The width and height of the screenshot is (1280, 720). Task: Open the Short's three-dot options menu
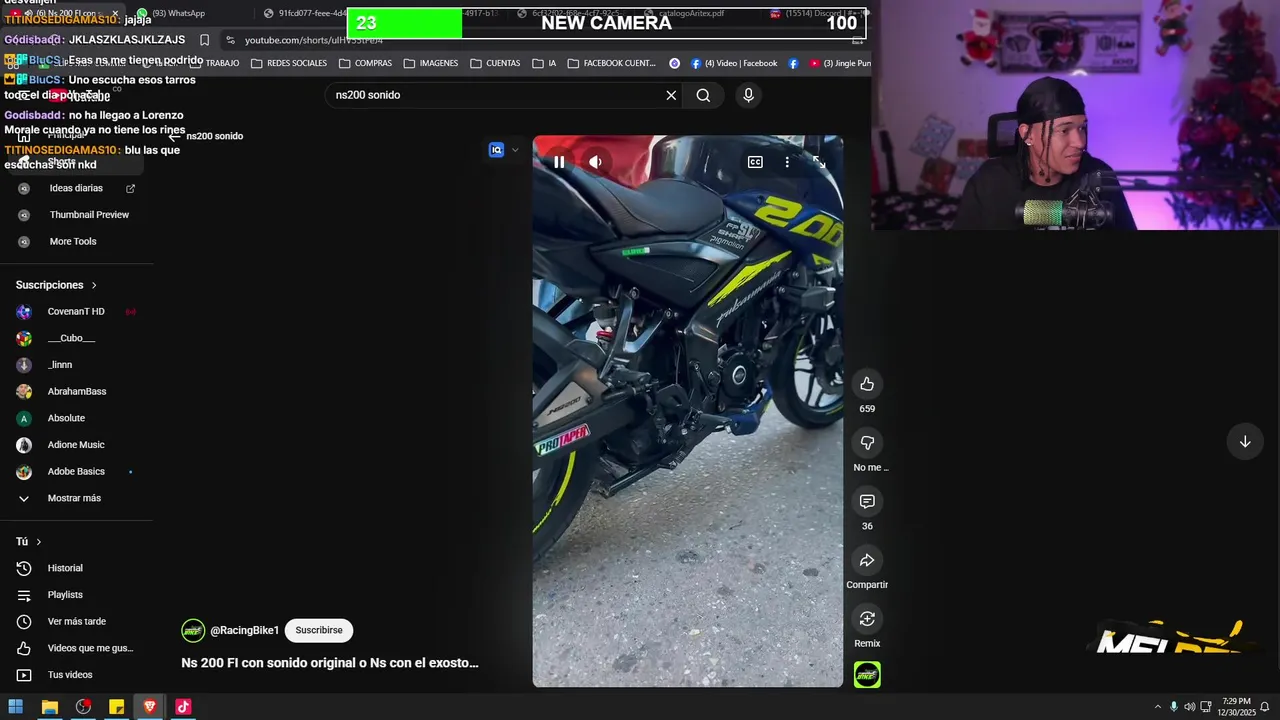787,162
